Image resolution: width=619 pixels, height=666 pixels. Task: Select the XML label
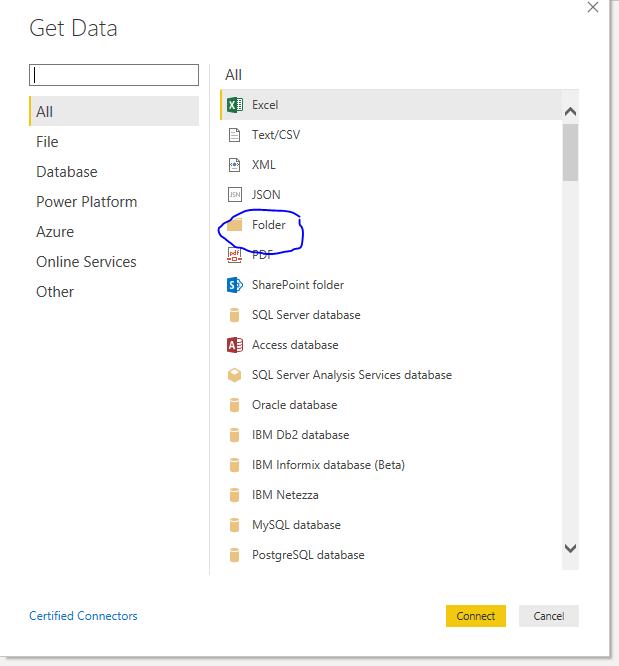[x=264, y=165]
